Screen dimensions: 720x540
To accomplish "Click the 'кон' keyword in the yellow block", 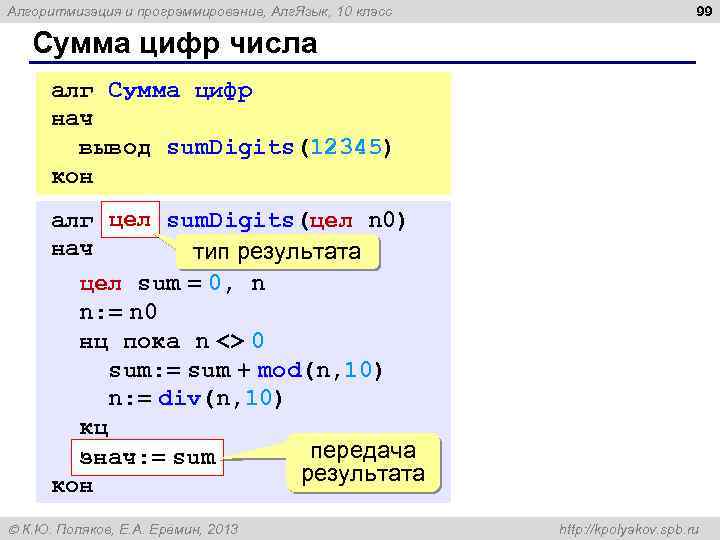I will pyautogui.click(x=72, y=177).
